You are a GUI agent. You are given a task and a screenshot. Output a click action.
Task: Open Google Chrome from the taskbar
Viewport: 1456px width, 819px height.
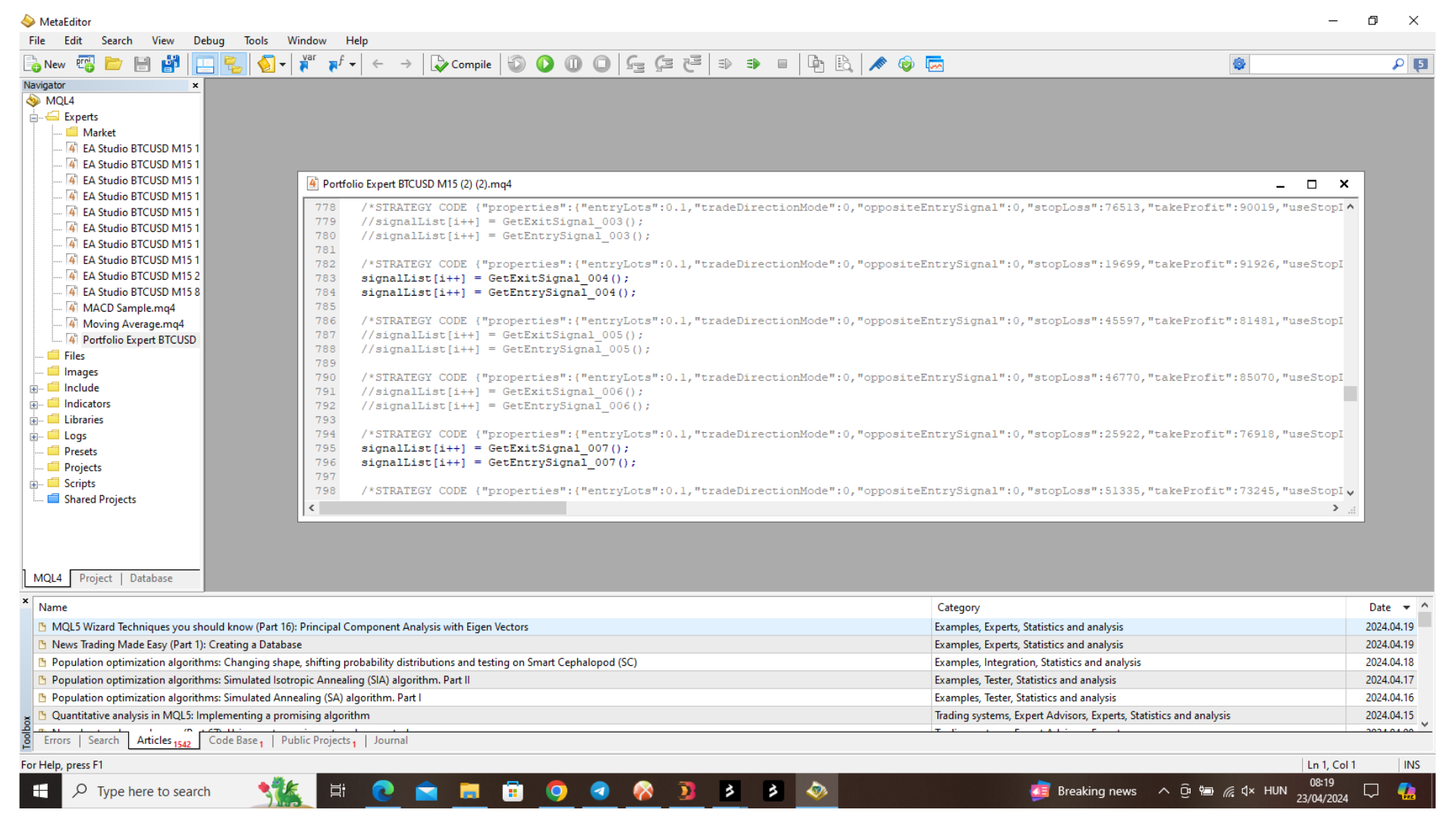[557, 792]
